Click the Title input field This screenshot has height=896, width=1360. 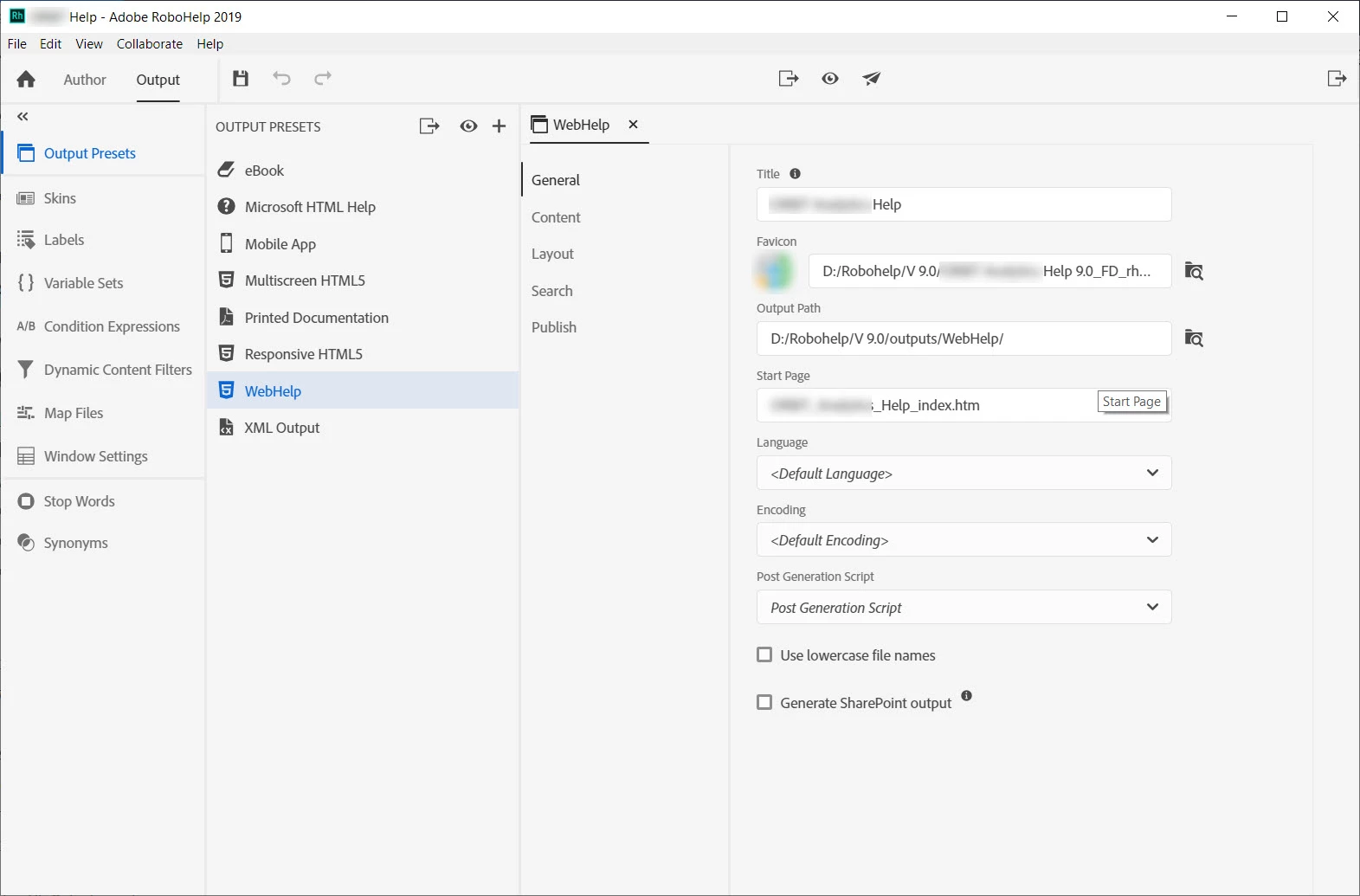pos(964,204)
